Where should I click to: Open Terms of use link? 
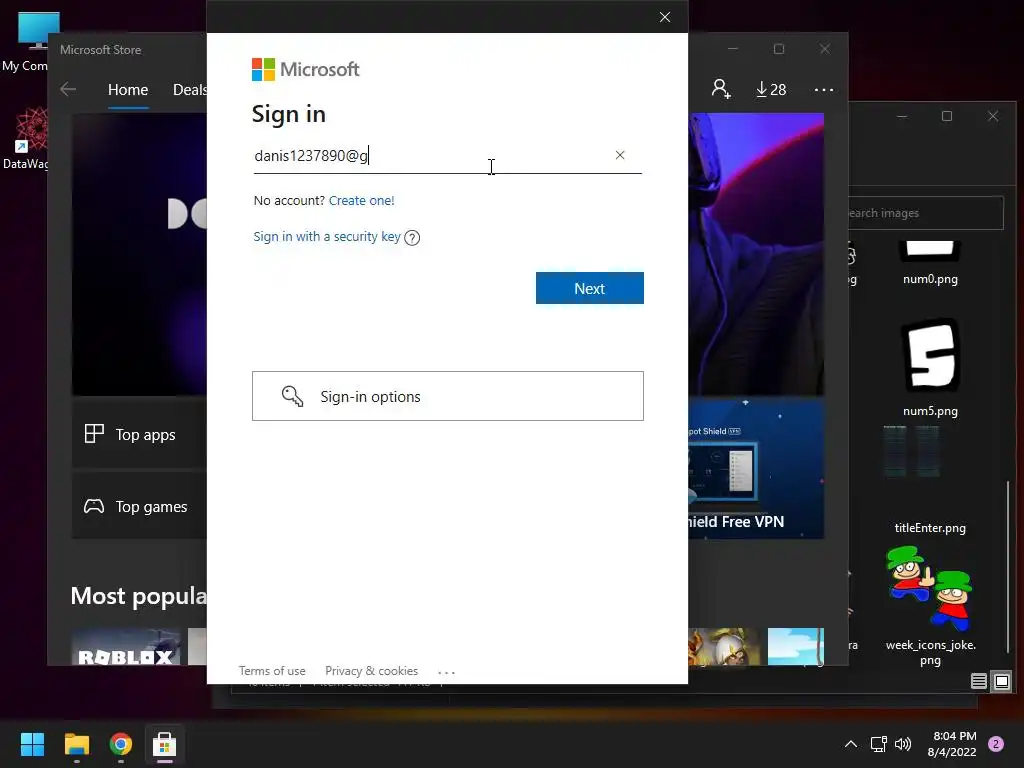[272, 671]
